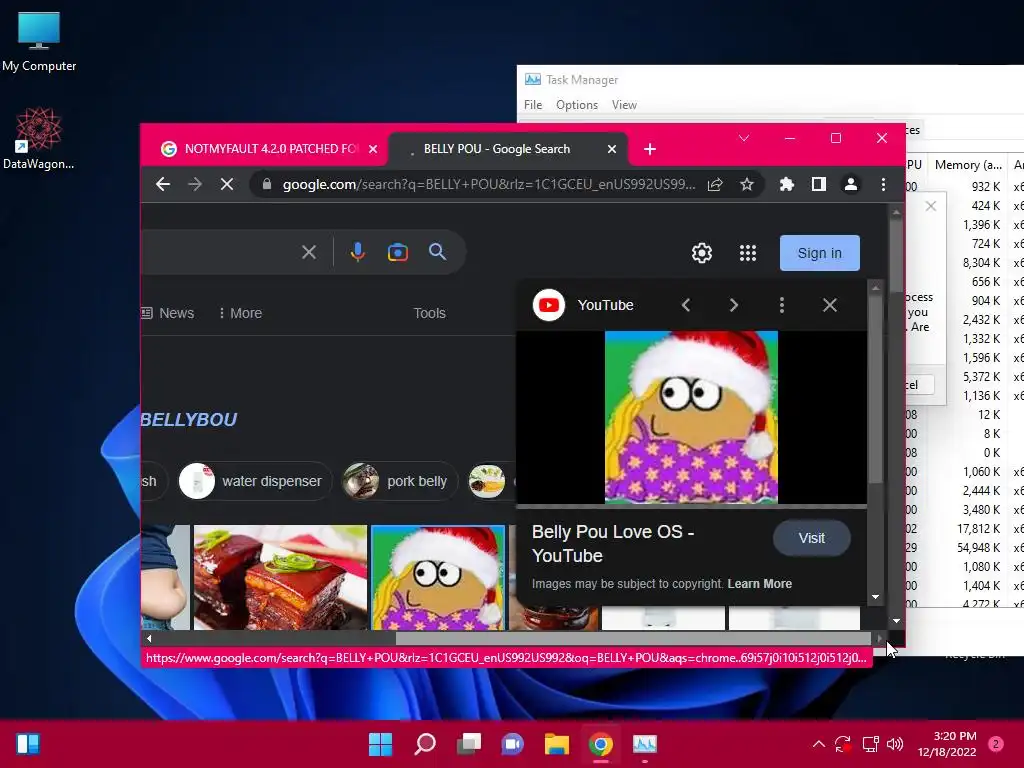The height and width of the screenshot is (768, 1024).
Task: Click Task Manager icon on the taskbar
Action: 645,744
